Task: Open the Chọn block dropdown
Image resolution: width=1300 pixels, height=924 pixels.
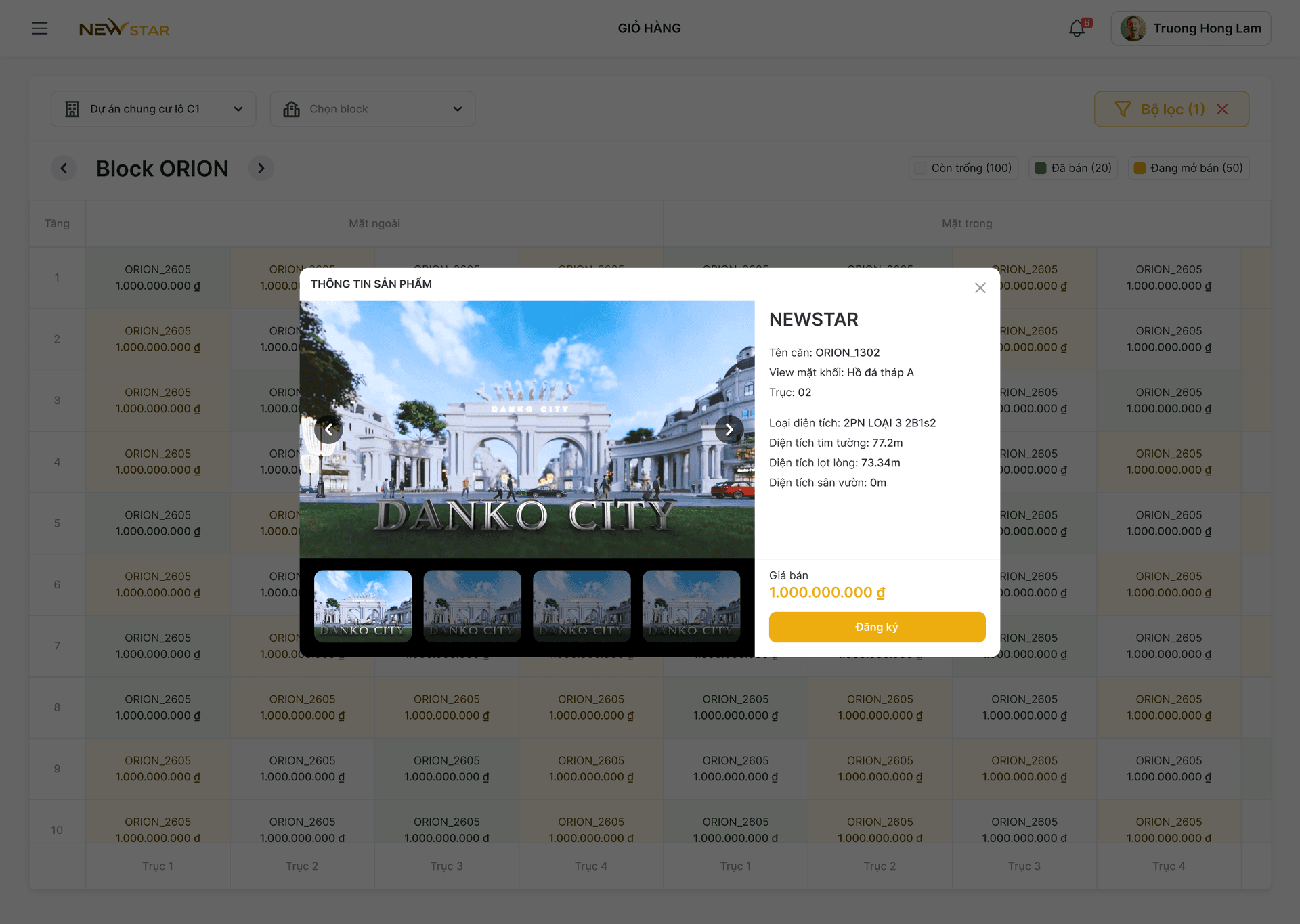Action: [372, 109]
